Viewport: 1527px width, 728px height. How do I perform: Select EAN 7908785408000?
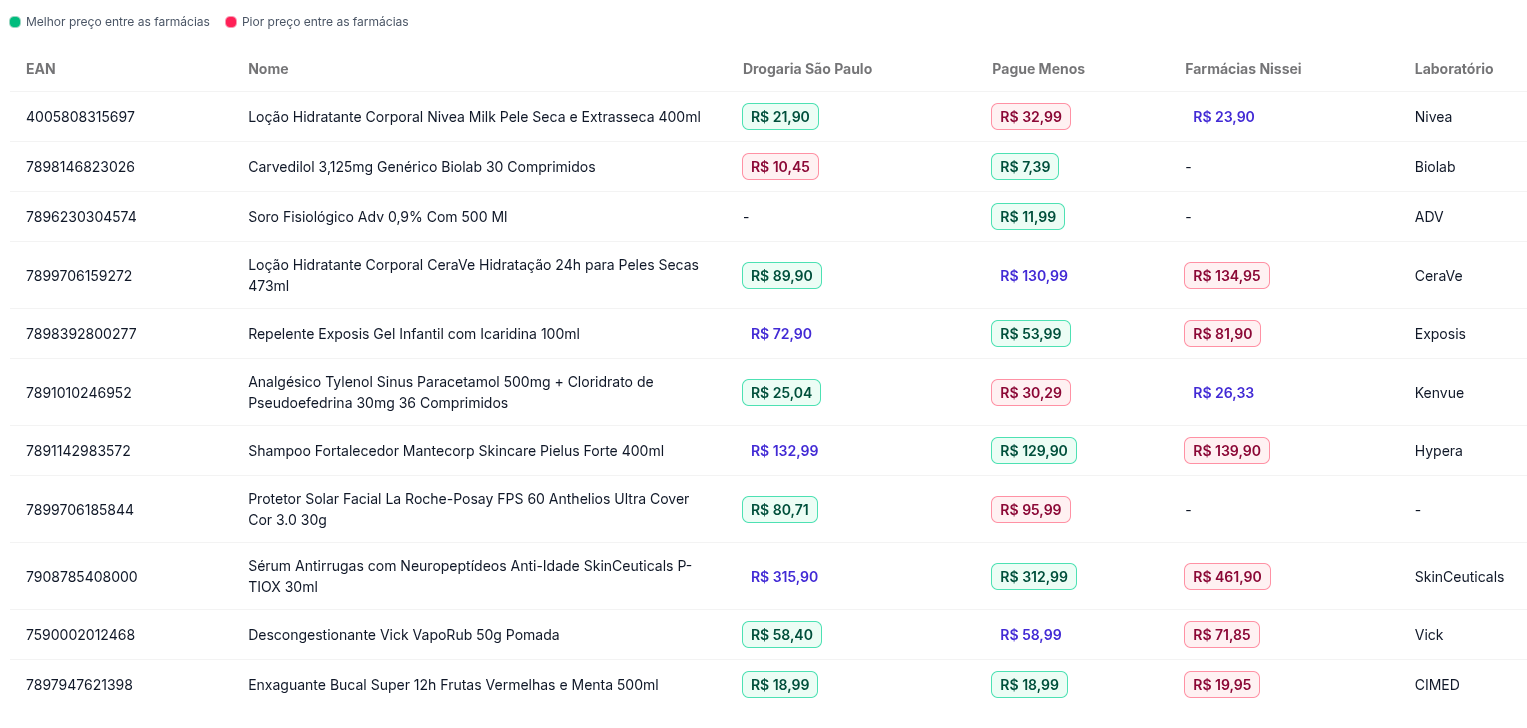pos(82,577)
